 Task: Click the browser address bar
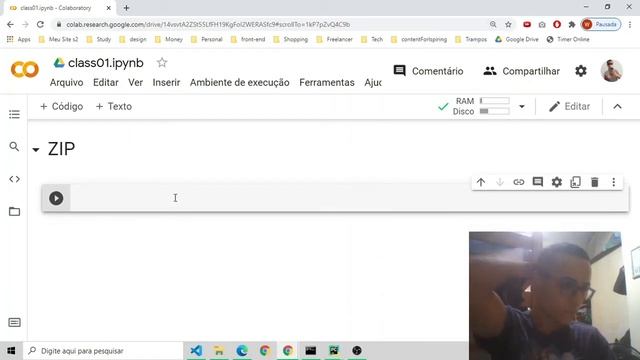point(269,24)
